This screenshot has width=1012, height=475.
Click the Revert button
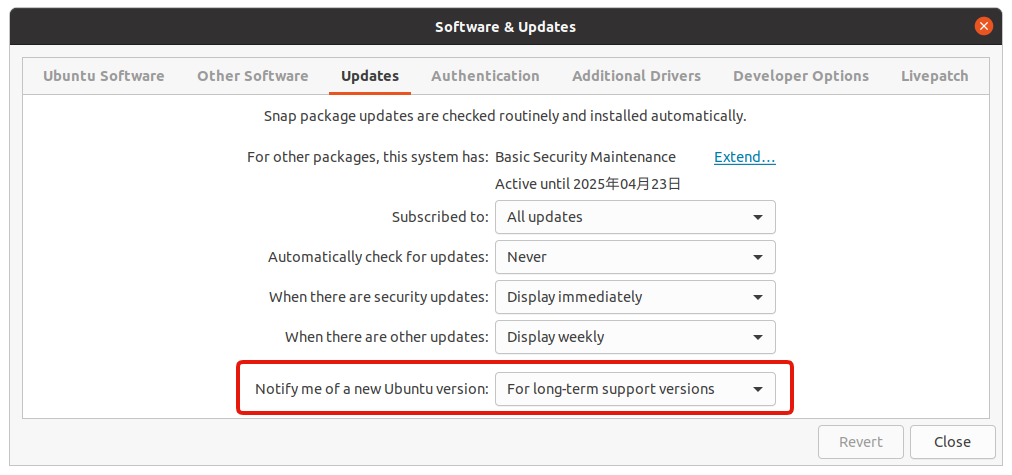860,442
